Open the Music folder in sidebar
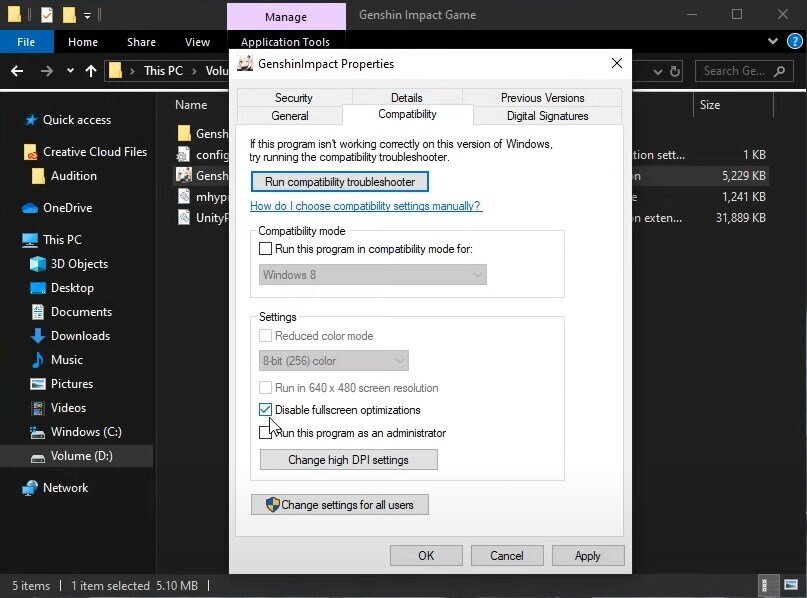This screenshot has height=598, width=807. tap(66, 360)
